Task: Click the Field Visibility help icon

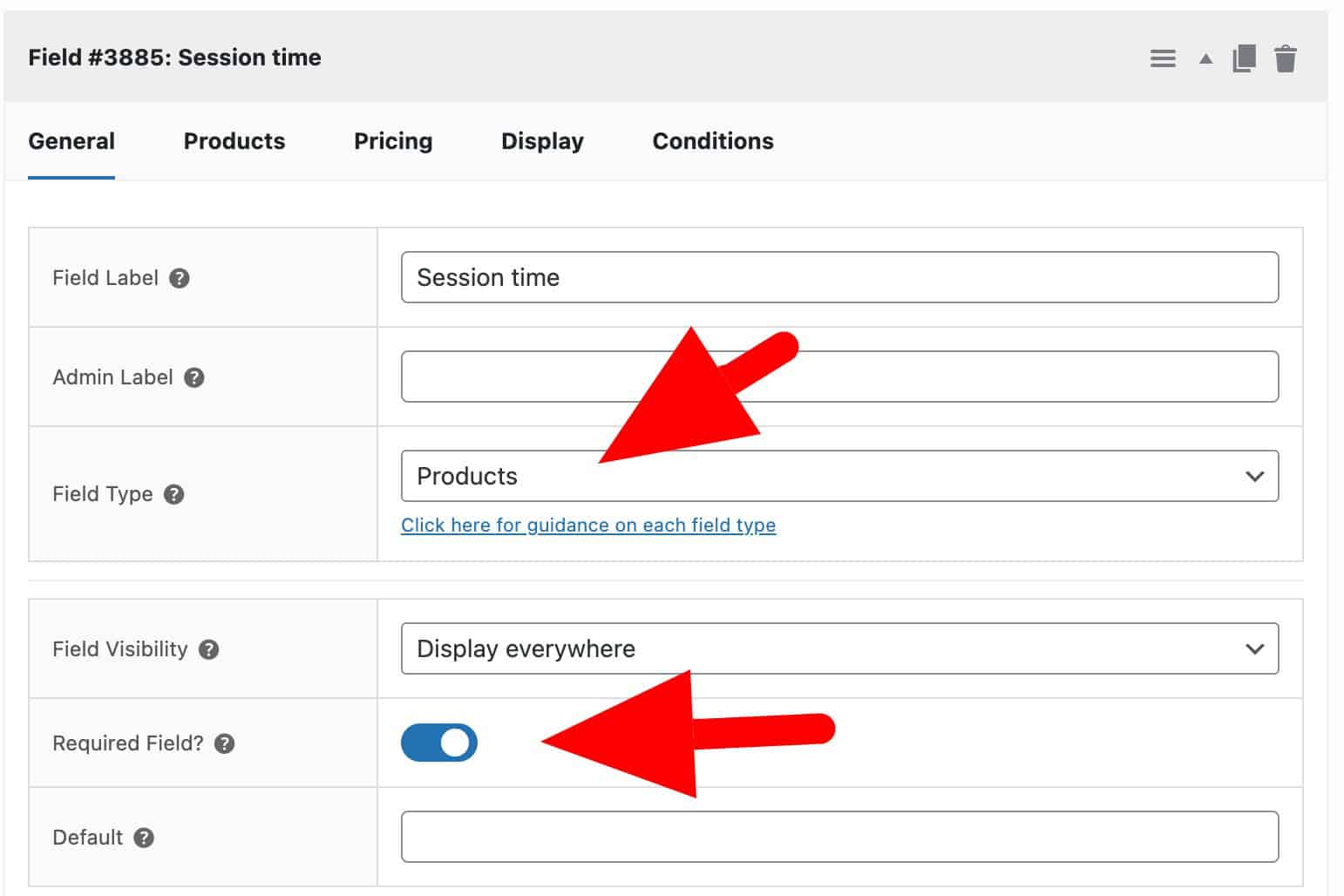Action: click(x=208, y=648)
